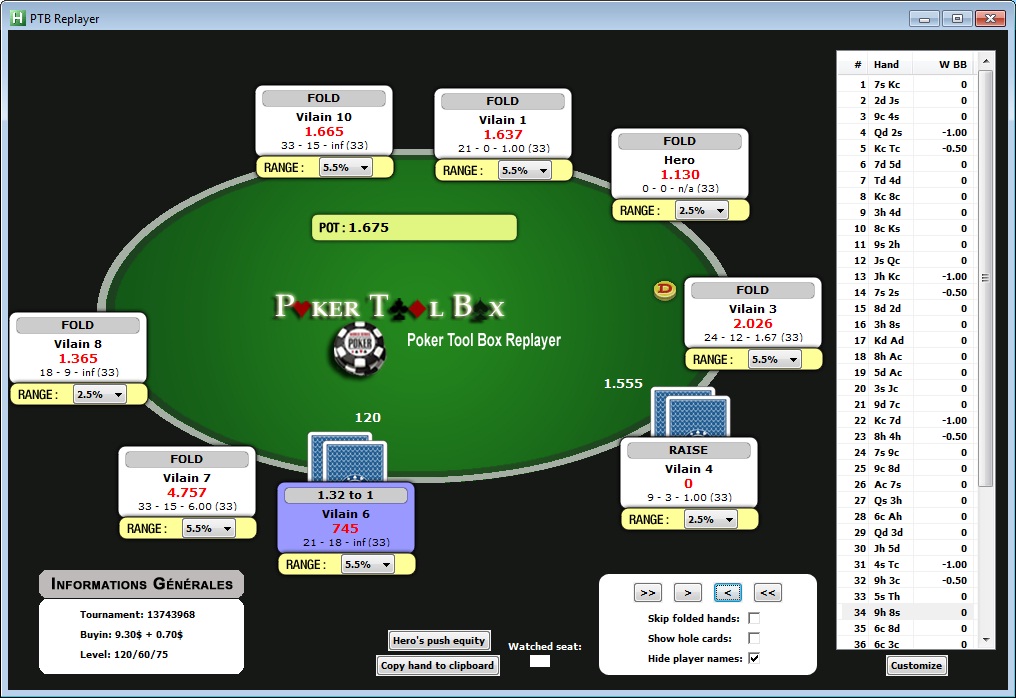This screenshot has width=1016, height=698.
Task: Enable Skip folded hands checkbox
Action: [x=754, y=618]
